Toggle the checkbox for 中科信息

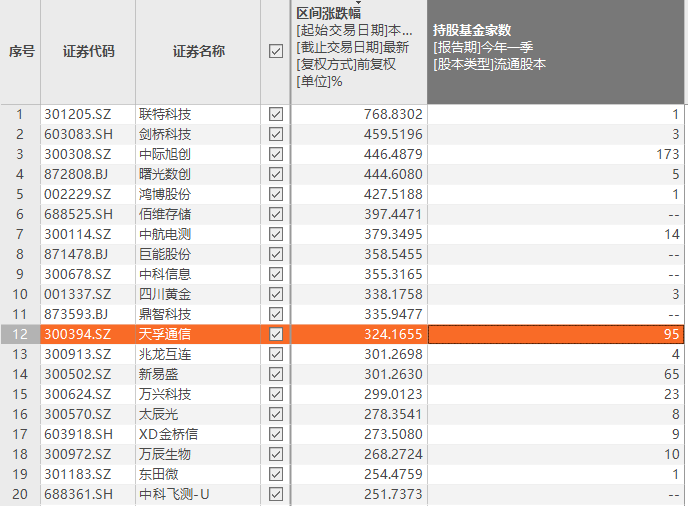click(x=276, y=274)
